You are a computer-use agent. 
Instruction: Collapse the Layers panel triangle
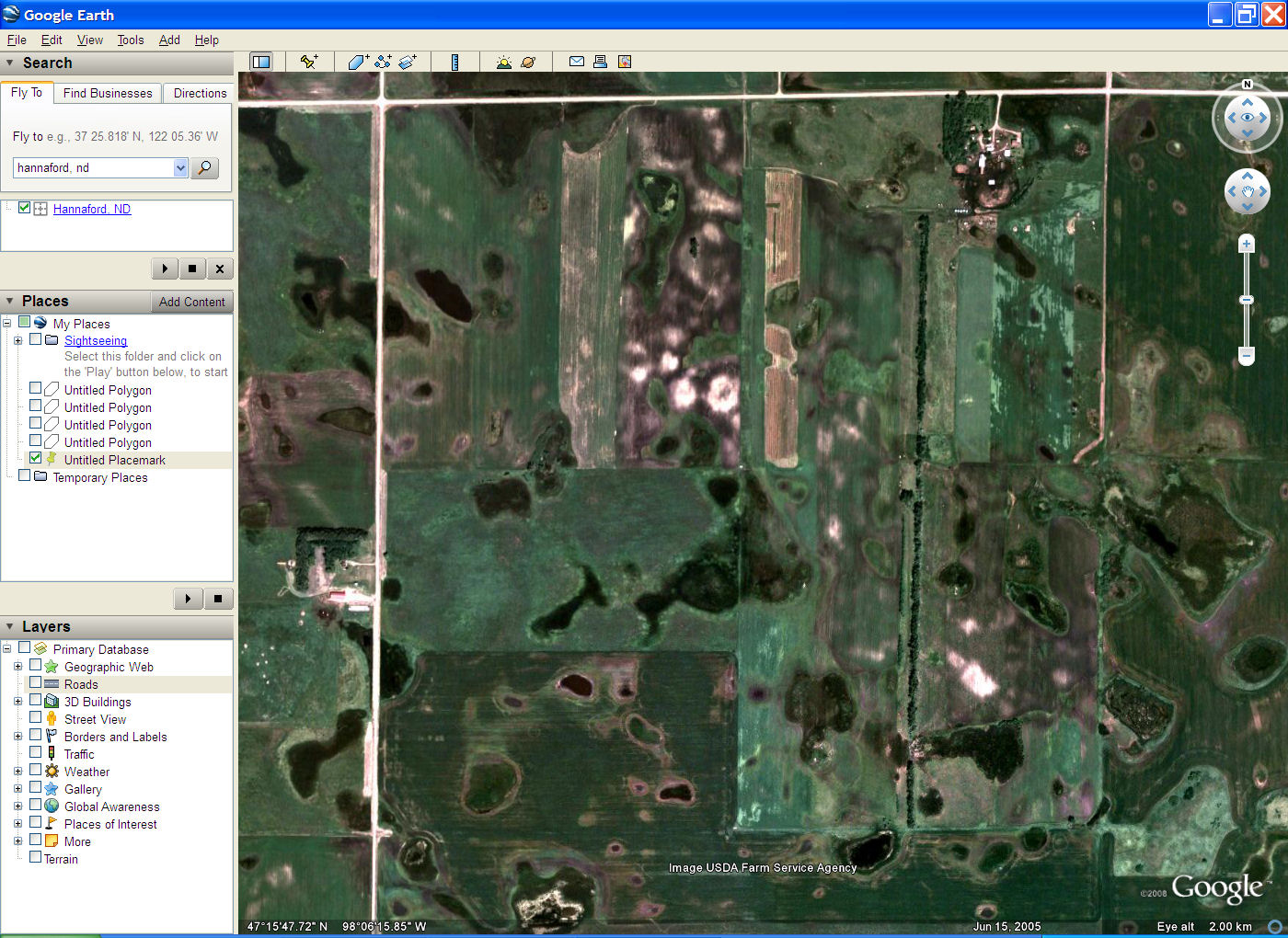[10, 627]
